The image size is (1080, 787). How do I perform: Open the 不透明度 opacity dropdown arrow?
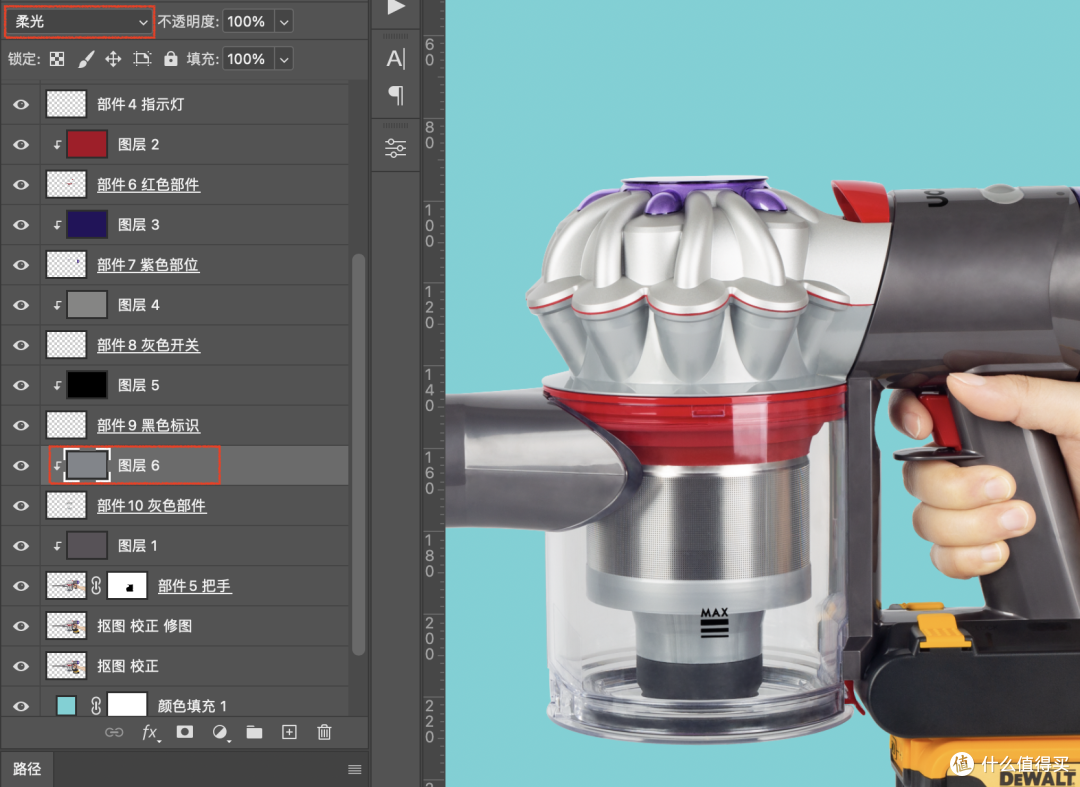(284, 22)
